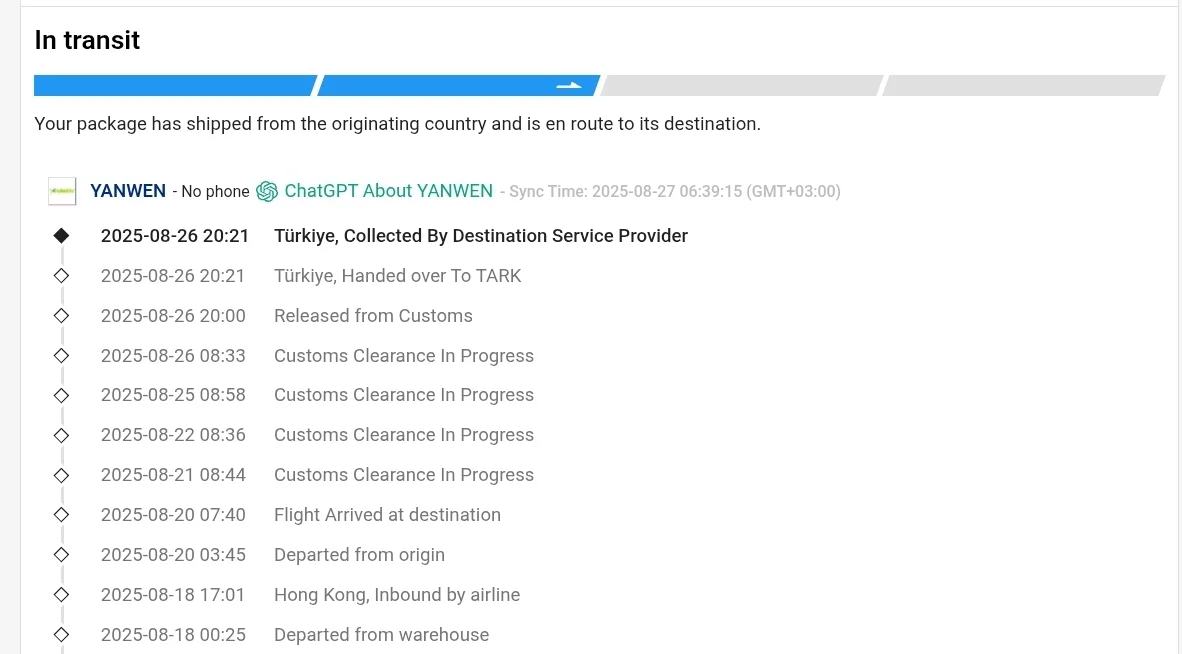Click the last gray progress bar segment
The height and width of the screenshot is (654, 1182).
(x=1023, y=86)
